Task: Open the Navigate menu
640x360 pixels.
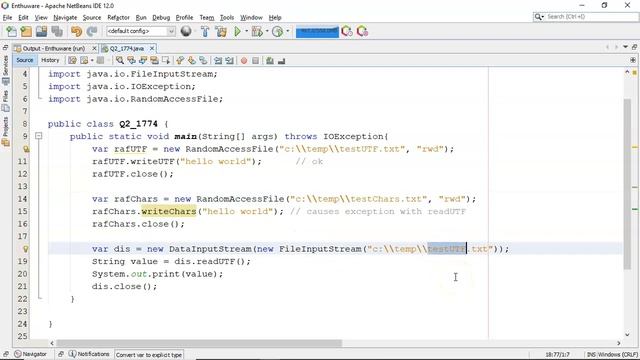Action: (65, 18)
